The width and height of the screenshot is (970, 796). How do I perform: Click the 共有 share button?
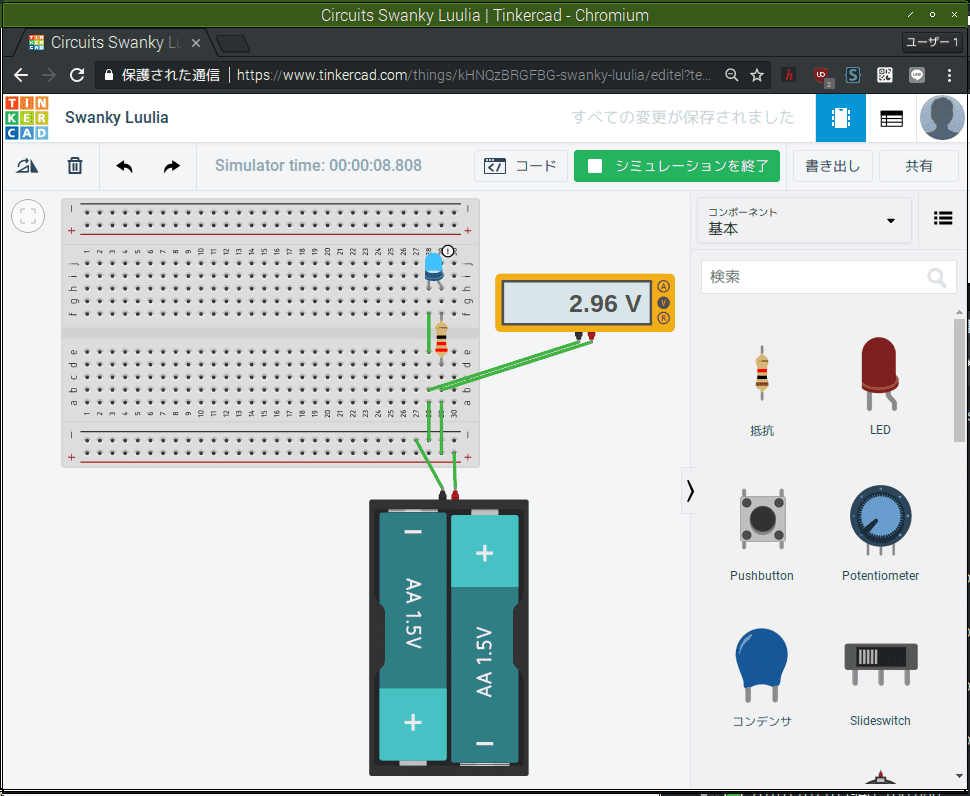coord(919,166)
